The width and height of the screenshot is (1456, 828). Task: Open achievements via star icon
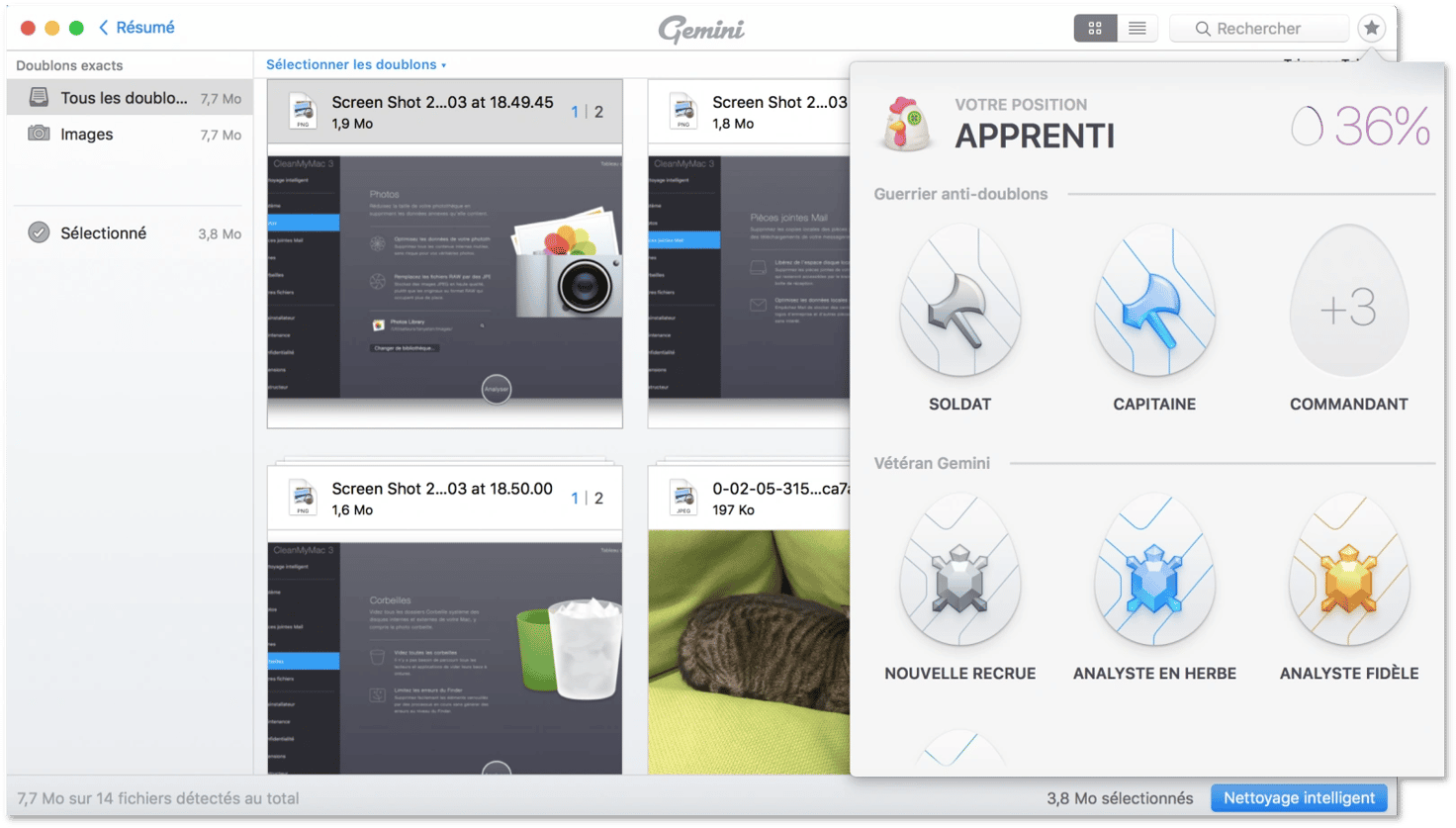tap(1371, 29)
